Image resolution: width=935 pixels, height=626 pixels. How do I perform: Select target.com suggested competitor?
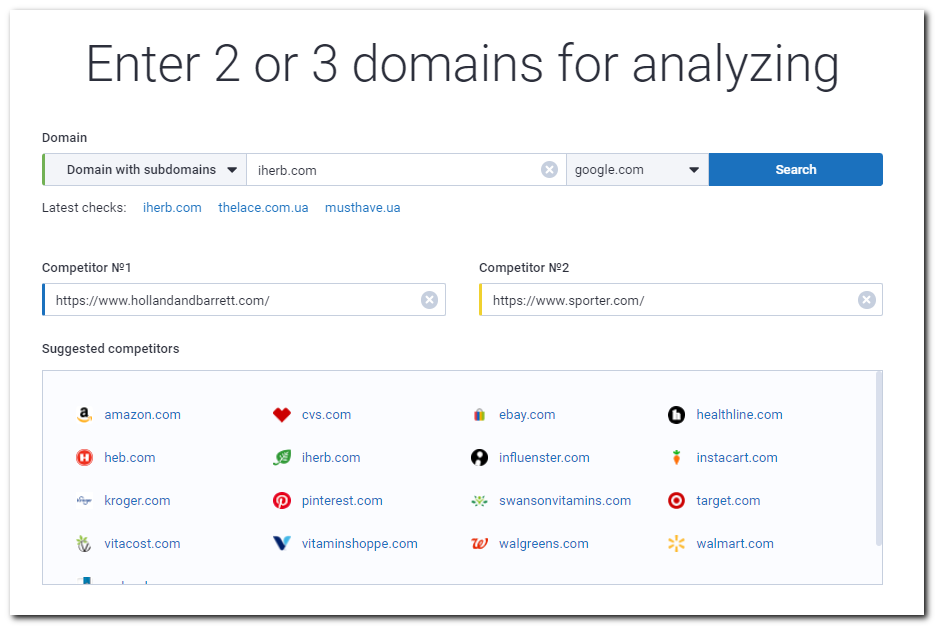click(728, 500)
